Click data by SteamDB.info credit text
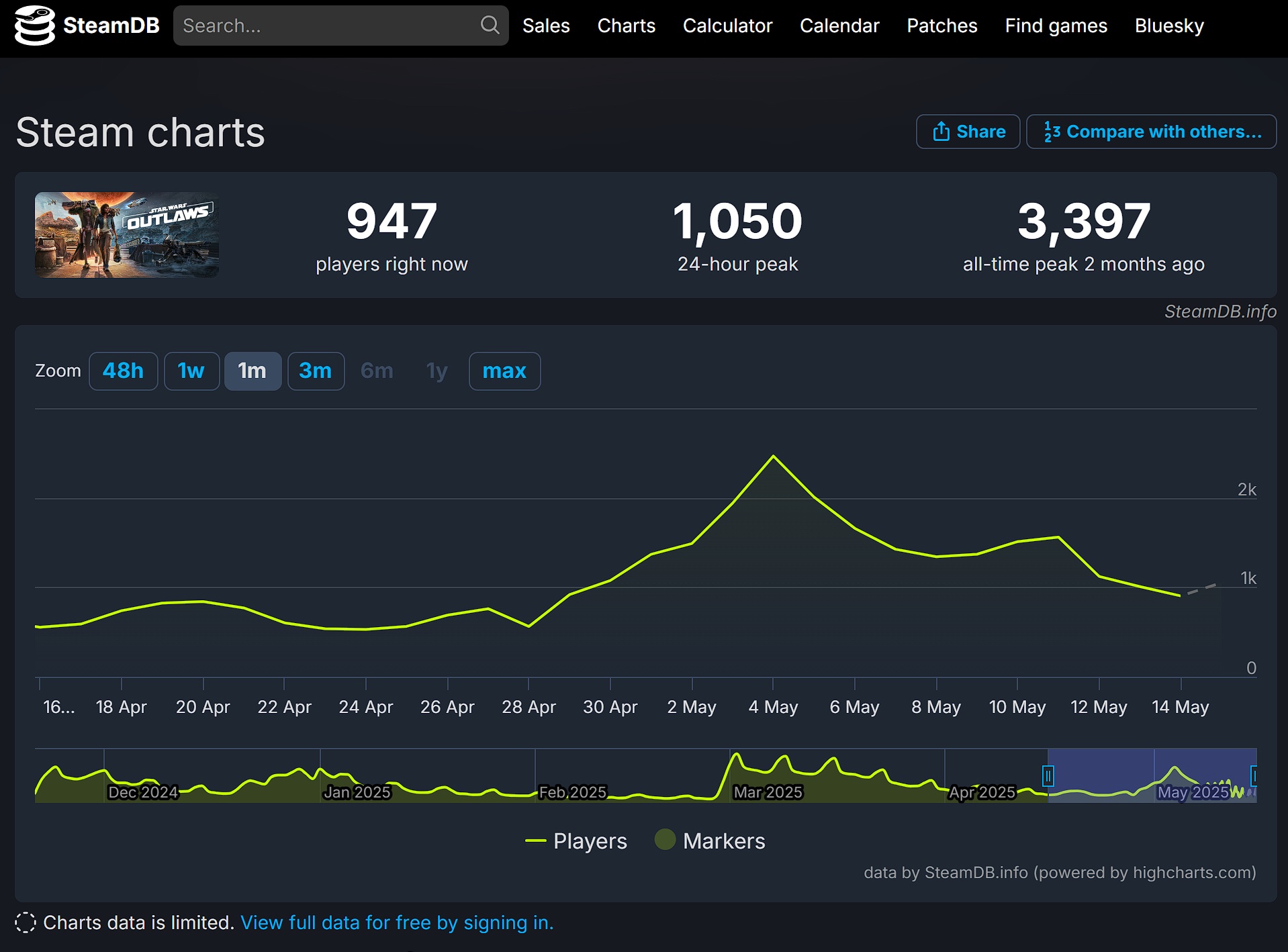Screen dimensions: 1288x952 pyautogui.click(x=1060, y=872)
